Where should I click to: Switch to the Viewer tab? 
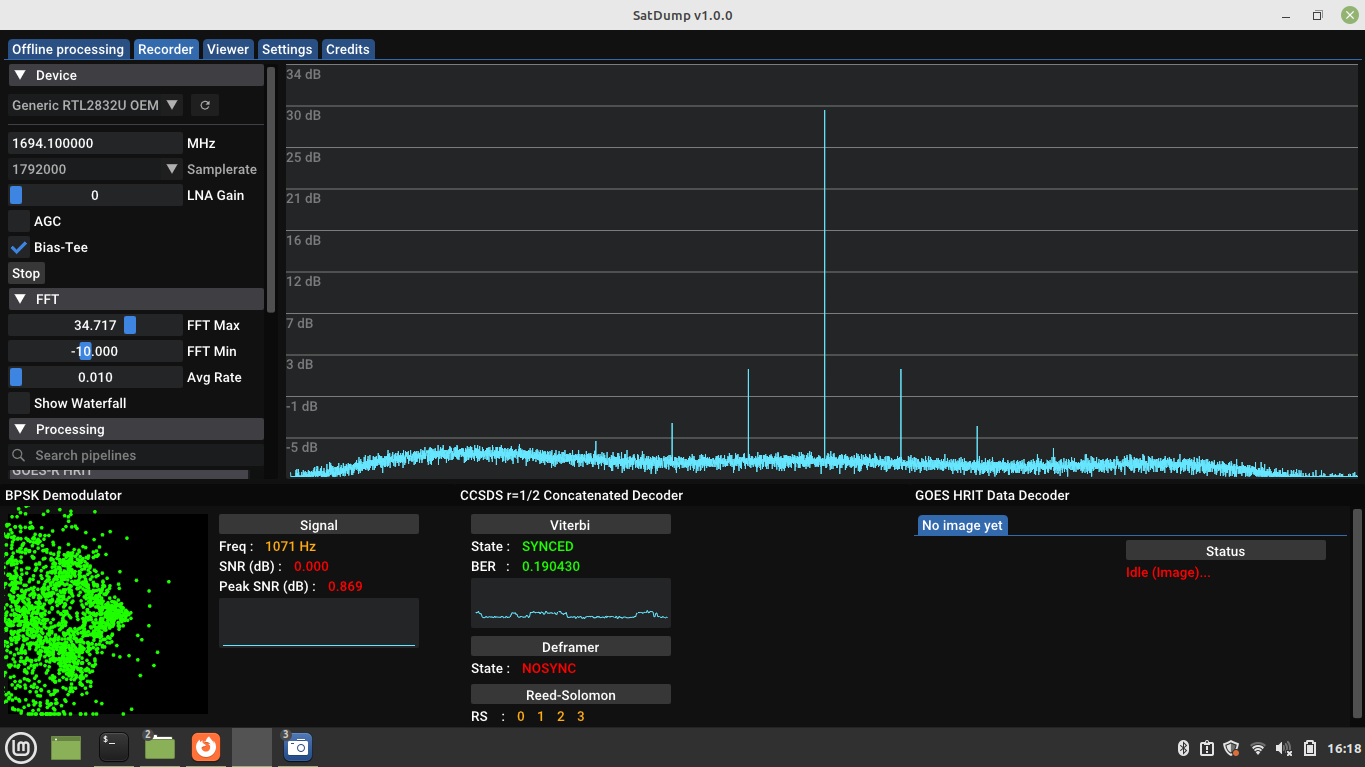[x=227, y=48]
